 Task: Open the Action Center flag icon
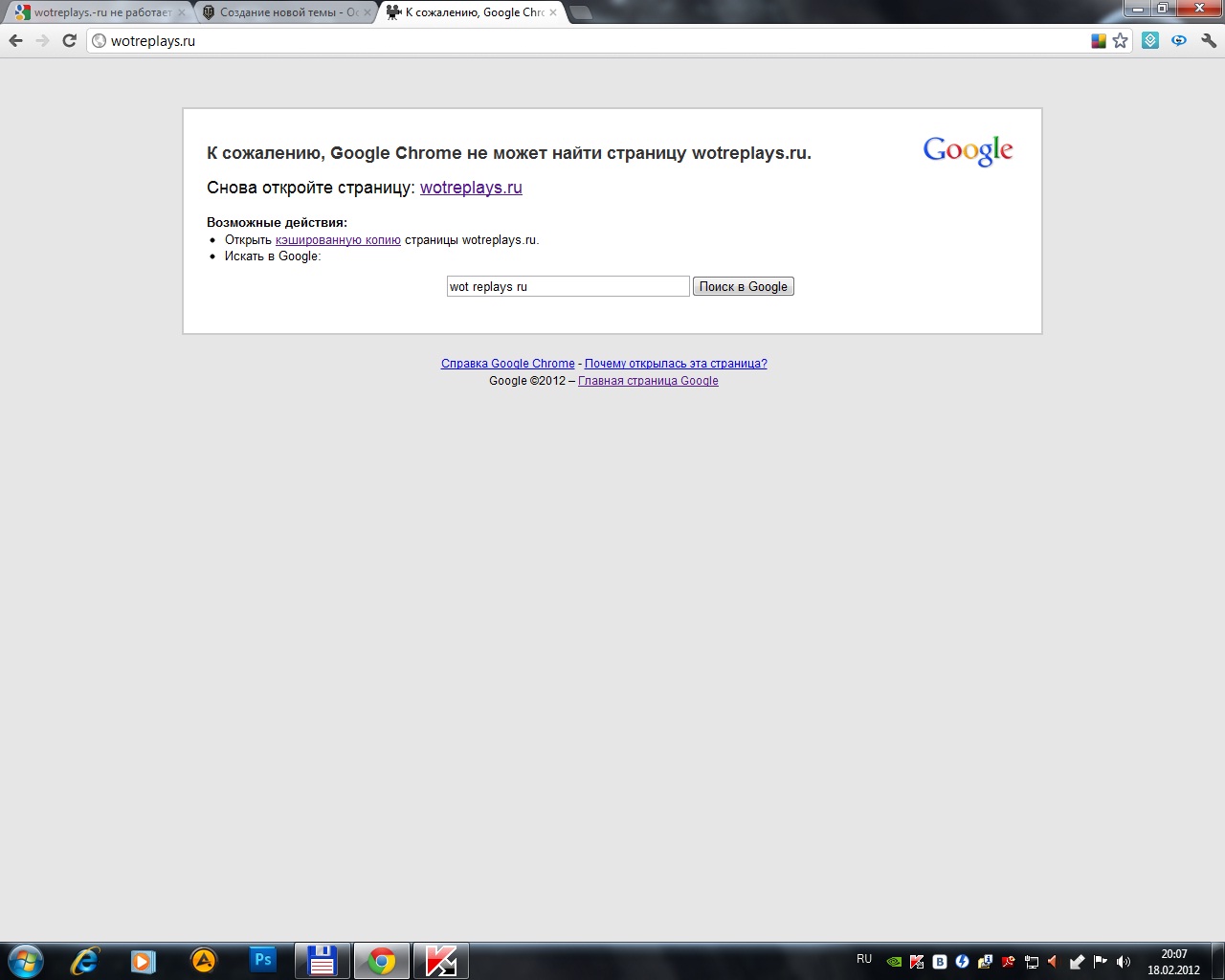point(1101,962)
